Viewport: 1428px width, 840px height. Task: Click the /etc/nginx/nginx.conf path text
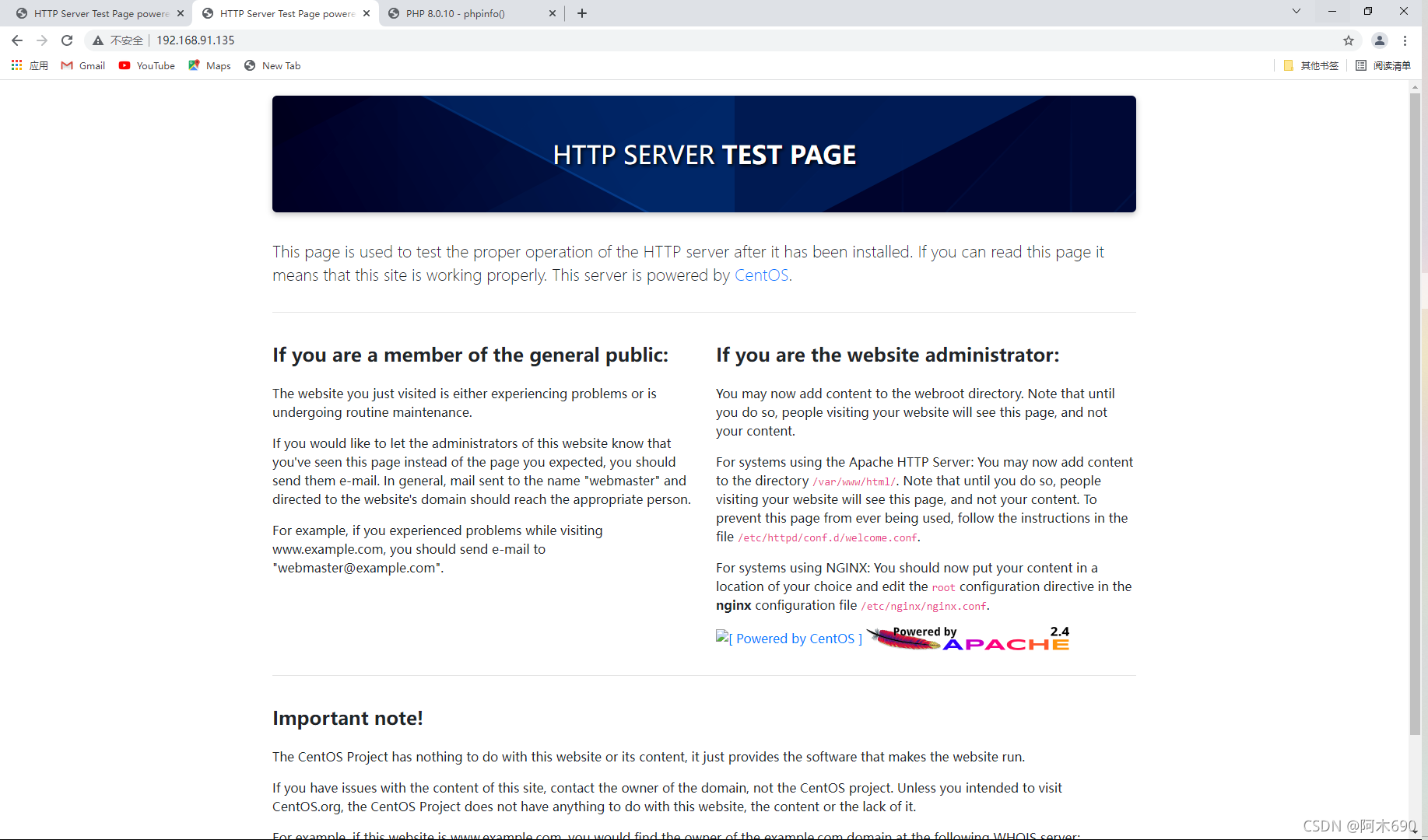(924, 607)
